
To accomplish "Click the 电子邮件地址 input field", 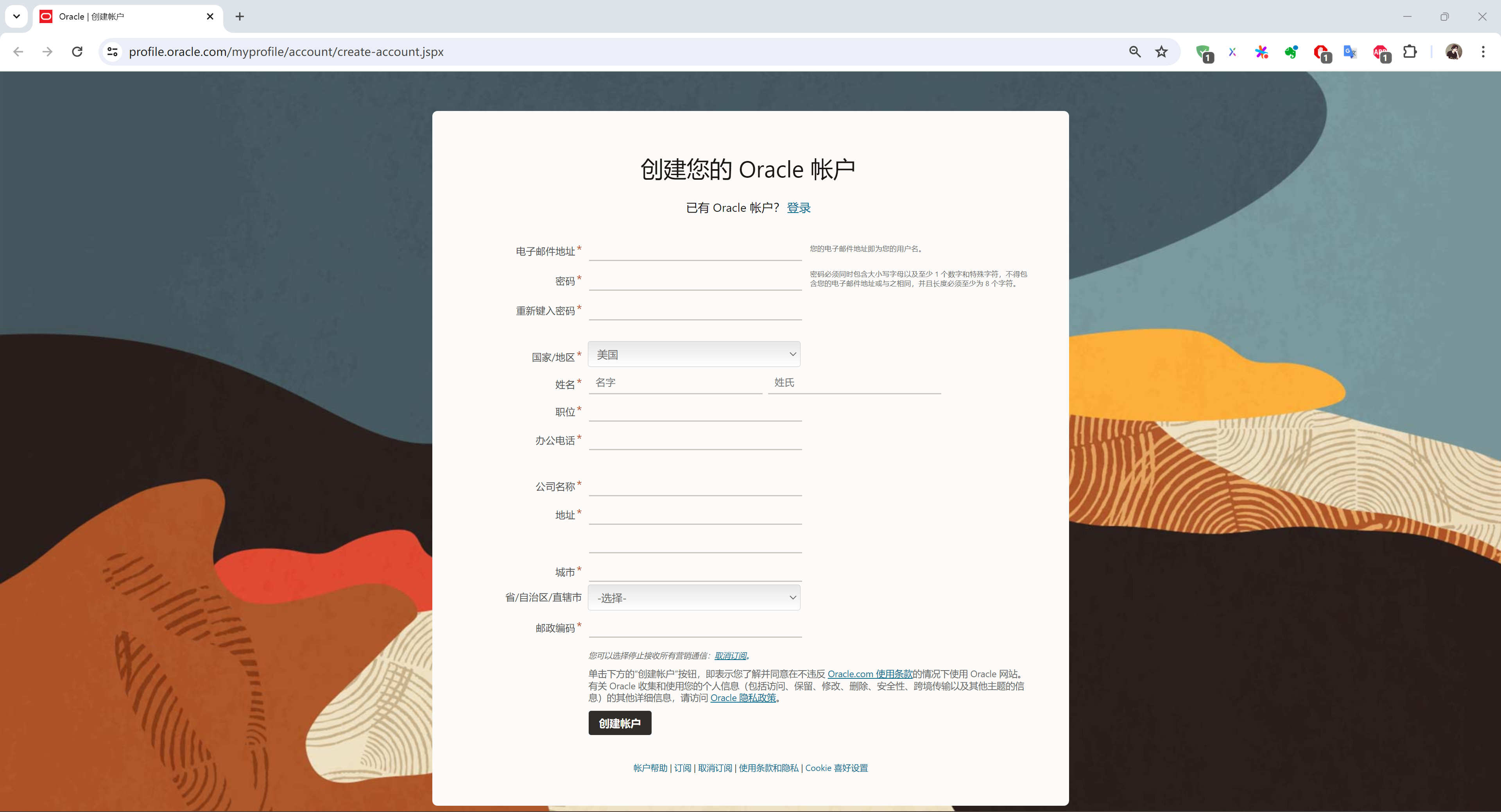I will 695,250.
